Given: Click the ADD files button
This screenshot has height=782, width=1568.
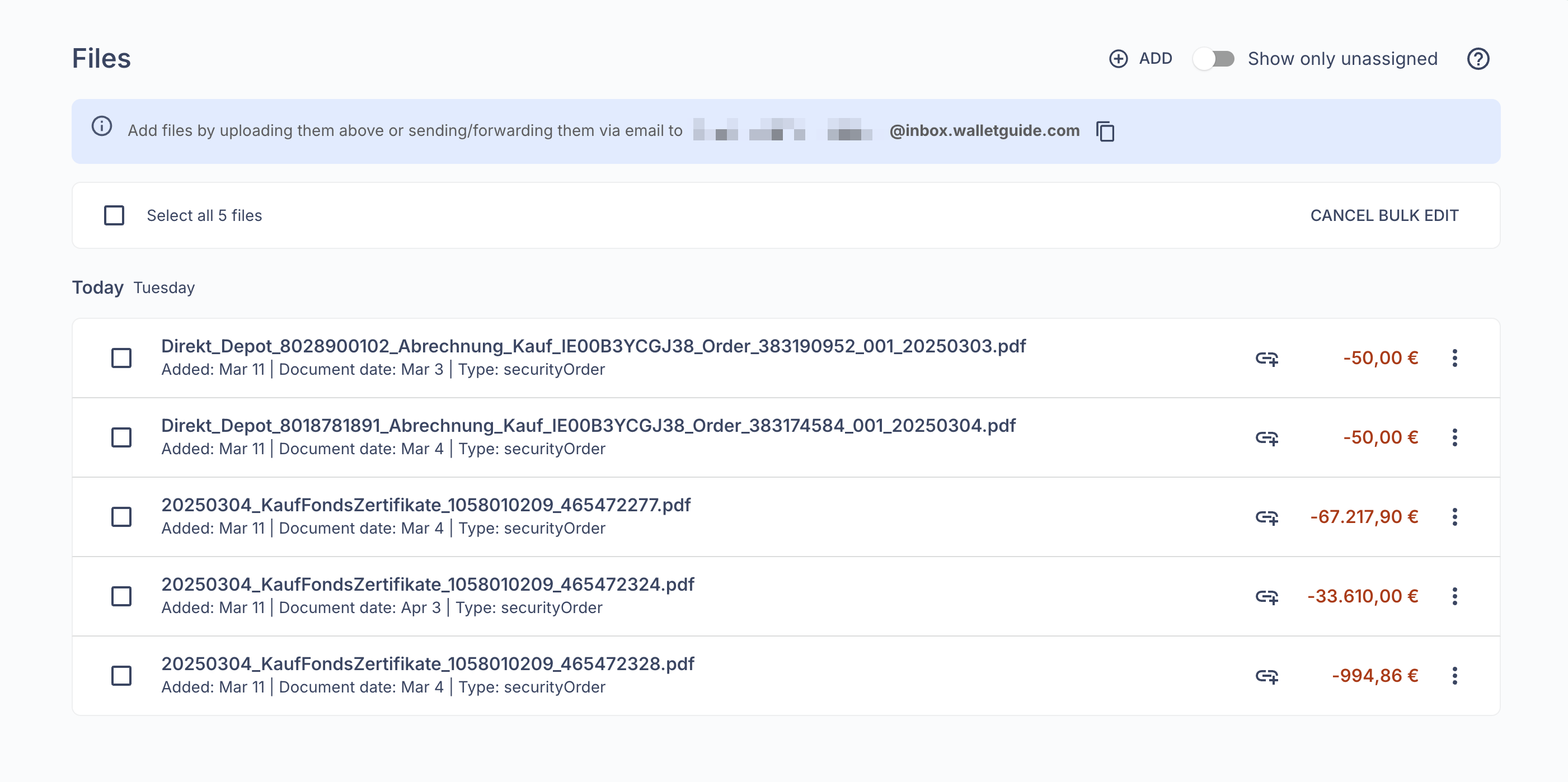Looking at the screenshot, I should coord(1140,59).
